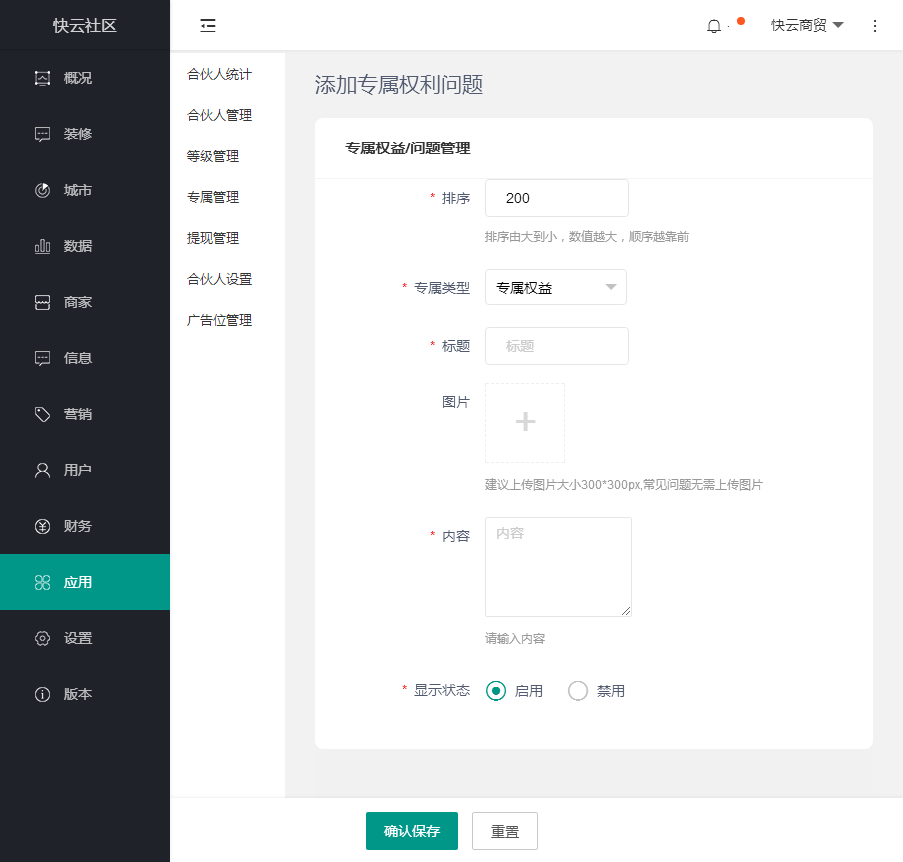Image resolution: width=903 pixels, height=862 pixels.
Task: Click the three-dot more options icon
Action: pyautogui.click(x=875, y=26)
